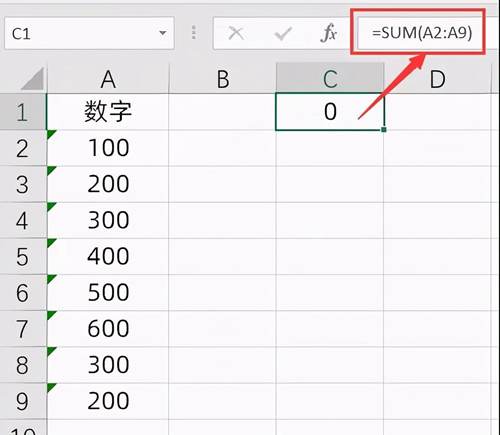This screenshot has height=435, width=500.
Task: Select column D header
Action: 437,79
